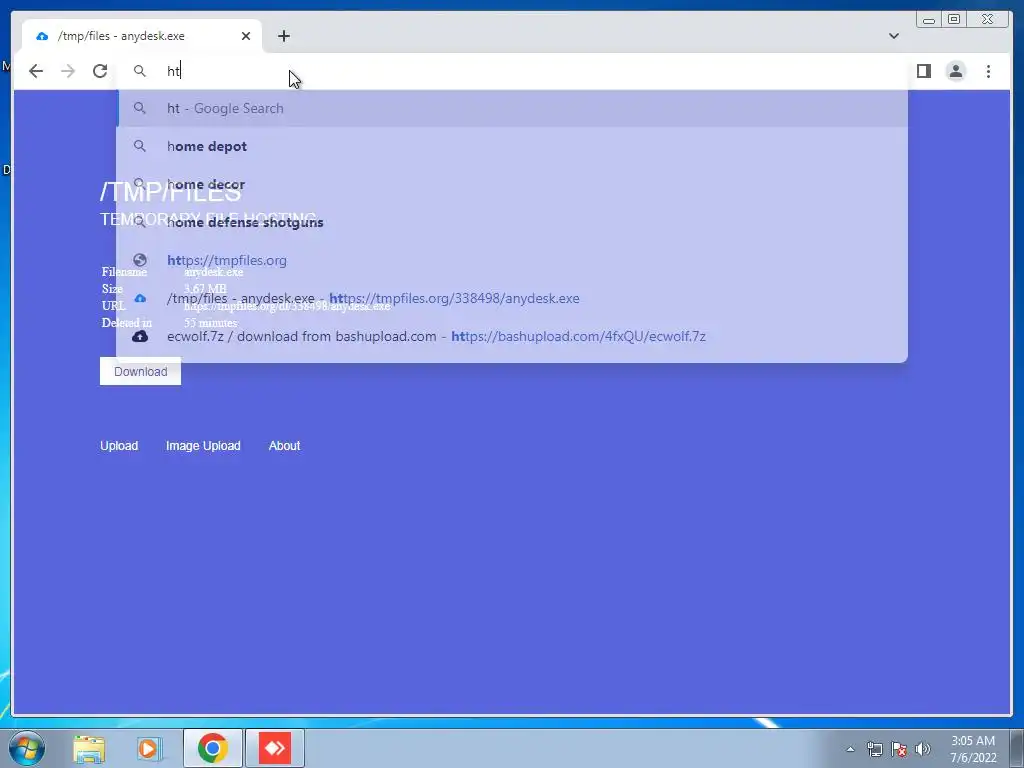Open the Chrome profile avatar menu
The width and height of the screenshot is (1024, 768).
coord(955,71)
